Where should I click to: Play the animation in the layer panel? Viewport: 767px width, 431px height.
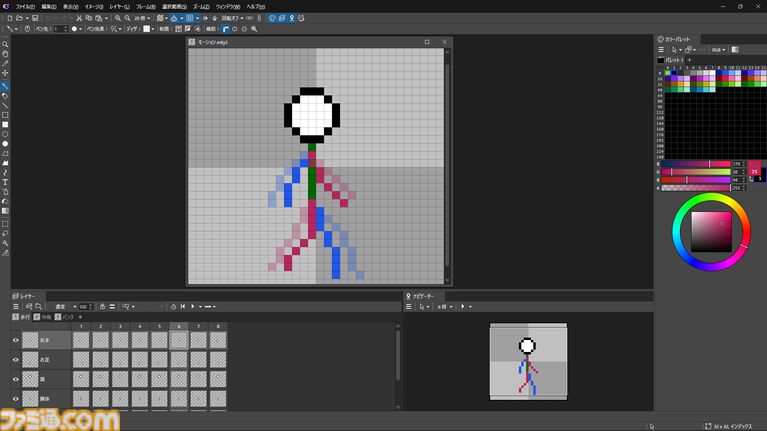193,307
